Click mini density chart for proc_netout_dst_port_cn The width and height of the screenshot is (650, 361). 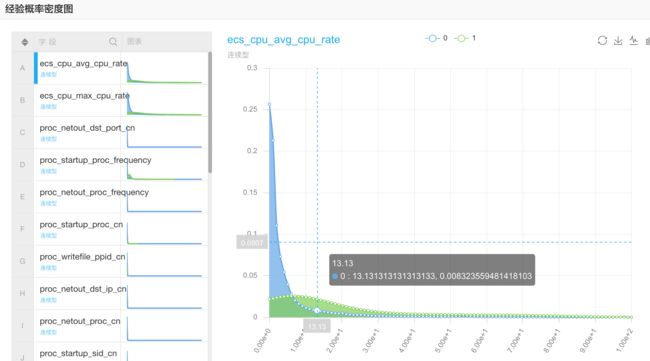(165, 136)
